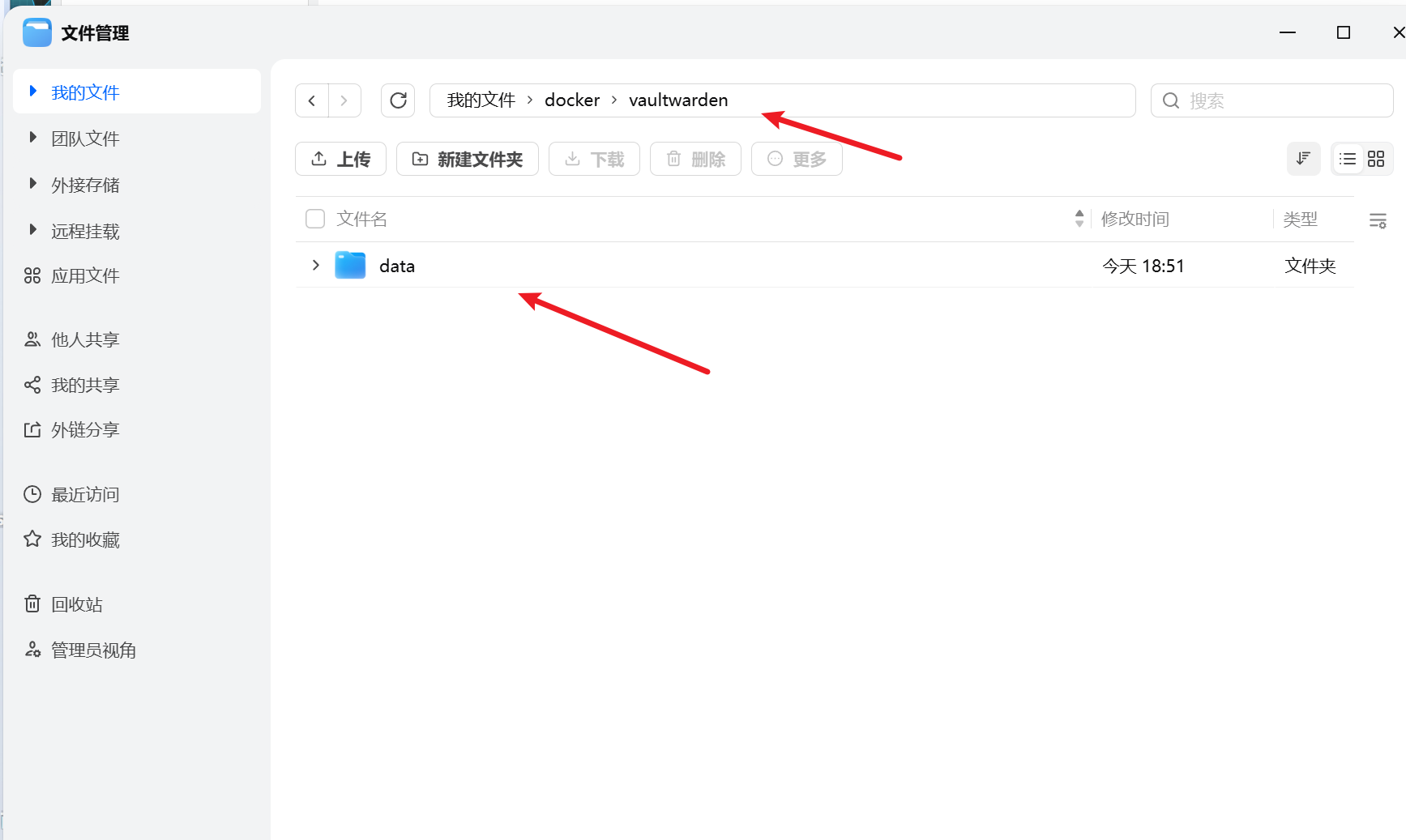
Task: Refresh the current folder listing
Action: [398, 100]
